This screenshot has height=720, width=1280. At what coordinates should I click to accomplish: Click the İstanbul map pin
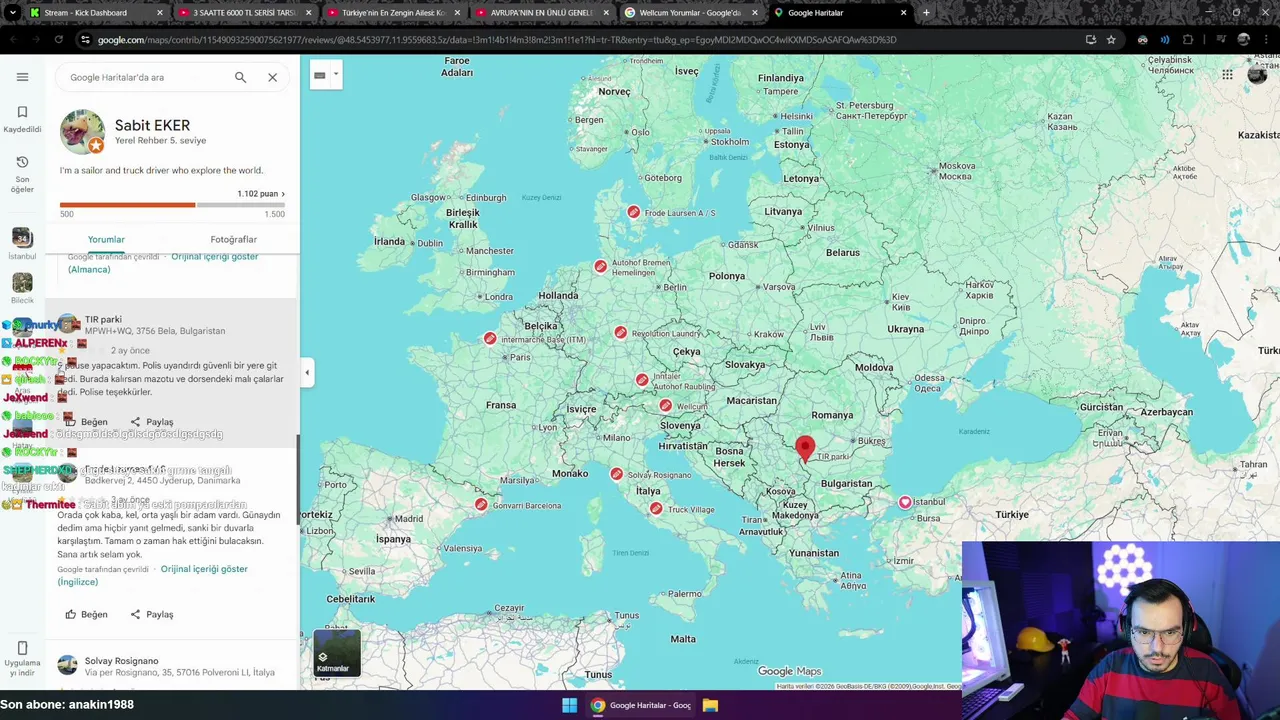click(905, 502)
